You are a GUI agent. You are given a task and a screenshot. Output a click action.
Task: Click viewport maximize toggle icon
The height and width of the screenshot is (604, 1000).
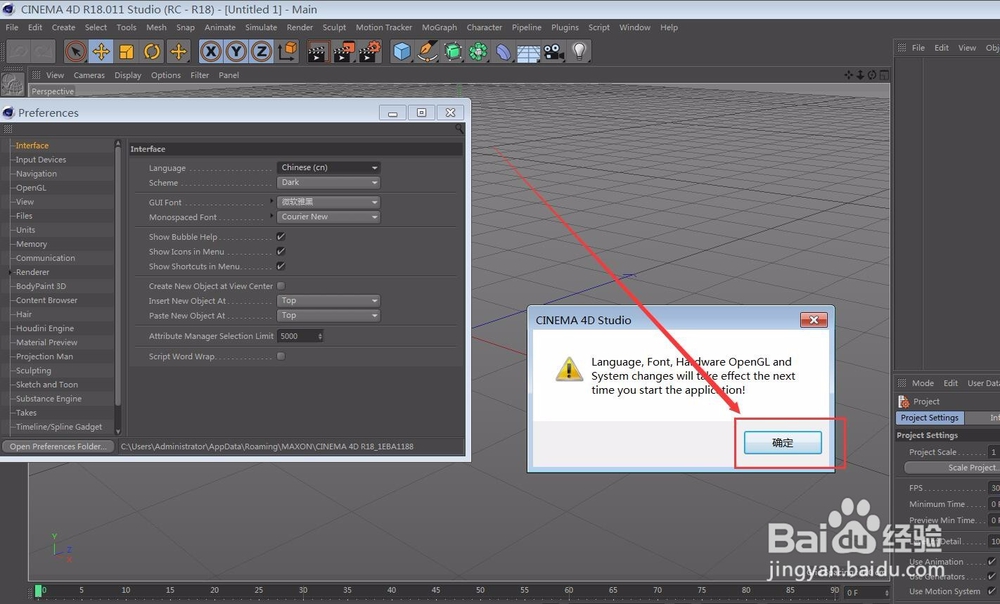[884, 75]
